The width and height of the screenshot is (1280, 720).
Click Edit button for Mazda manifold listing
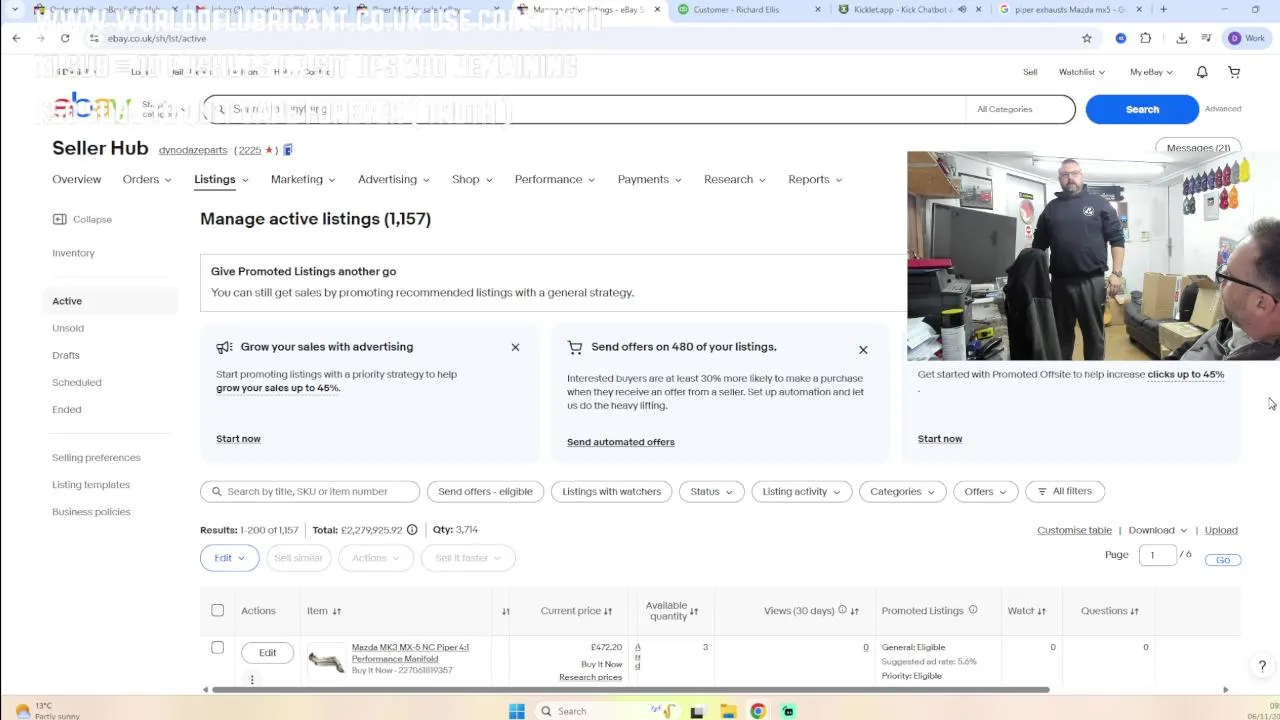pyautogui.click(x=267, y=653)
